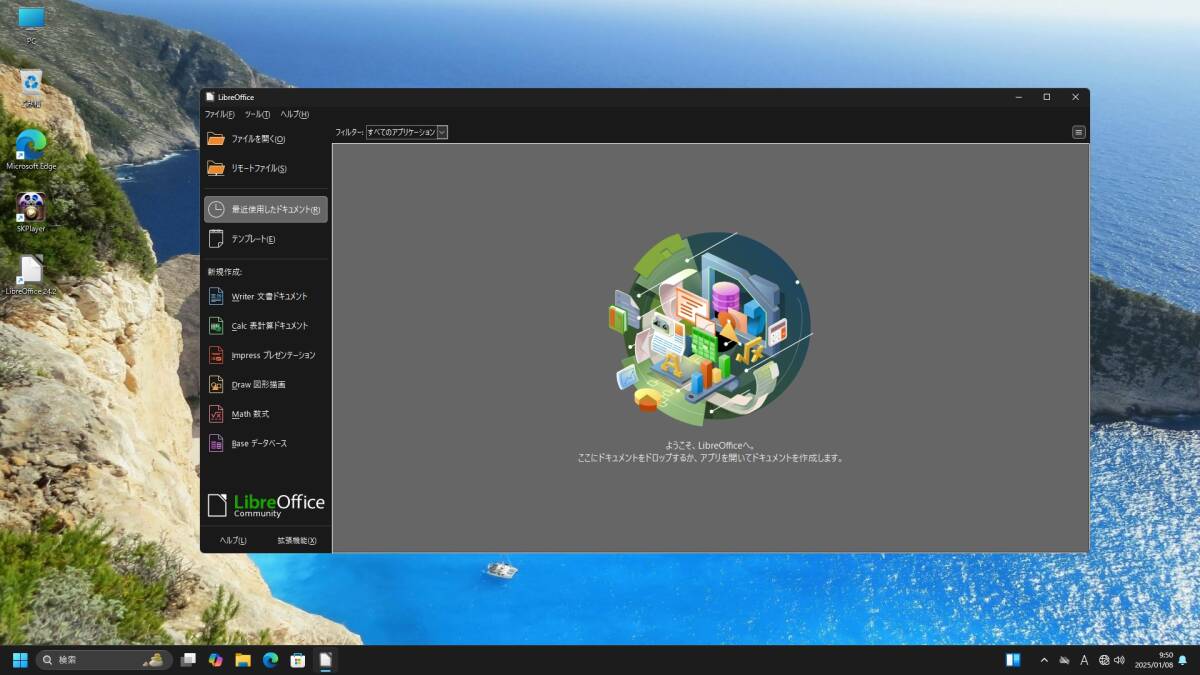Open the clock and calendar flyout

tap(1154, 660)
